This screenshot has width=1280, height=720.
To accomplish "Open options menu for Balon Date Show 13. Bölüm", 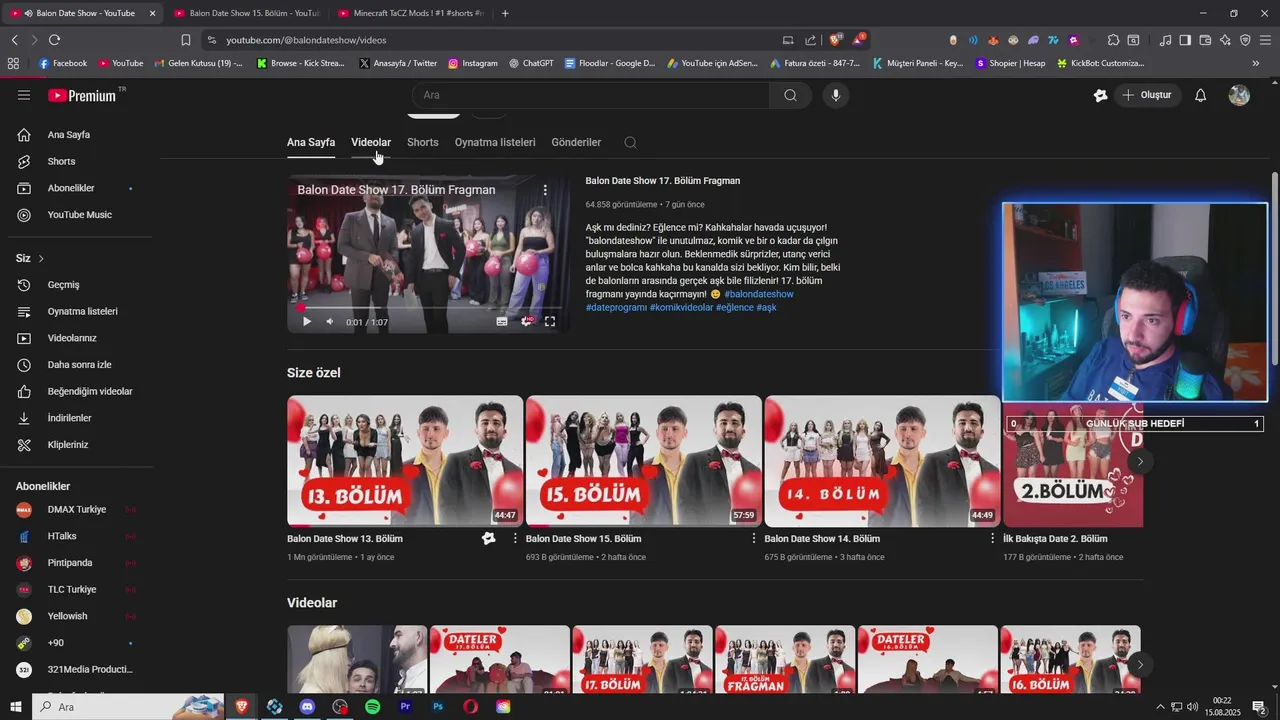I will [515, 538].
